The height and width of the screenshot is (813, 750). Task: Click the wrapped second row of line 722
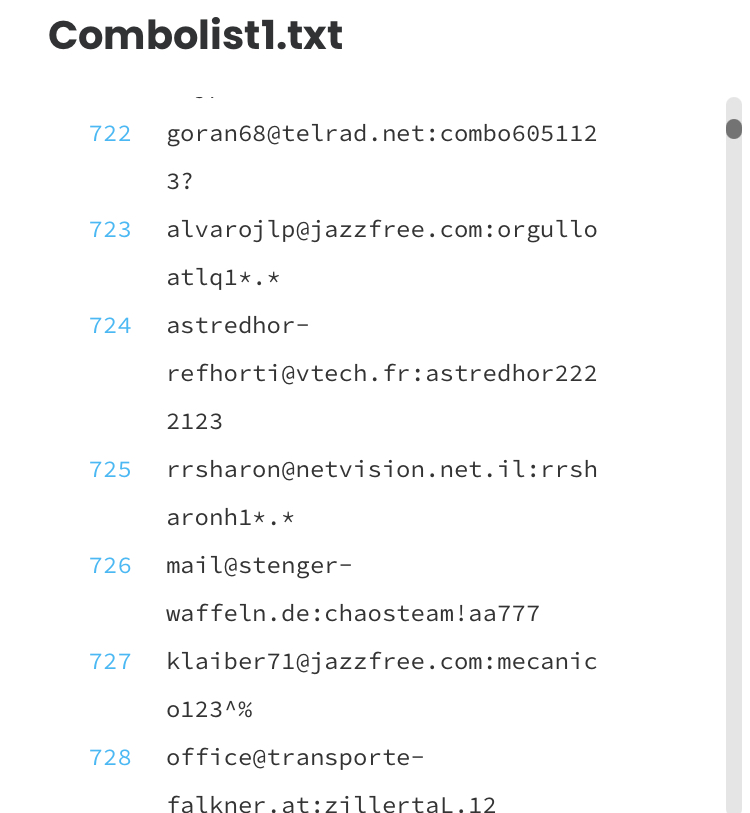tap(181, 182)
